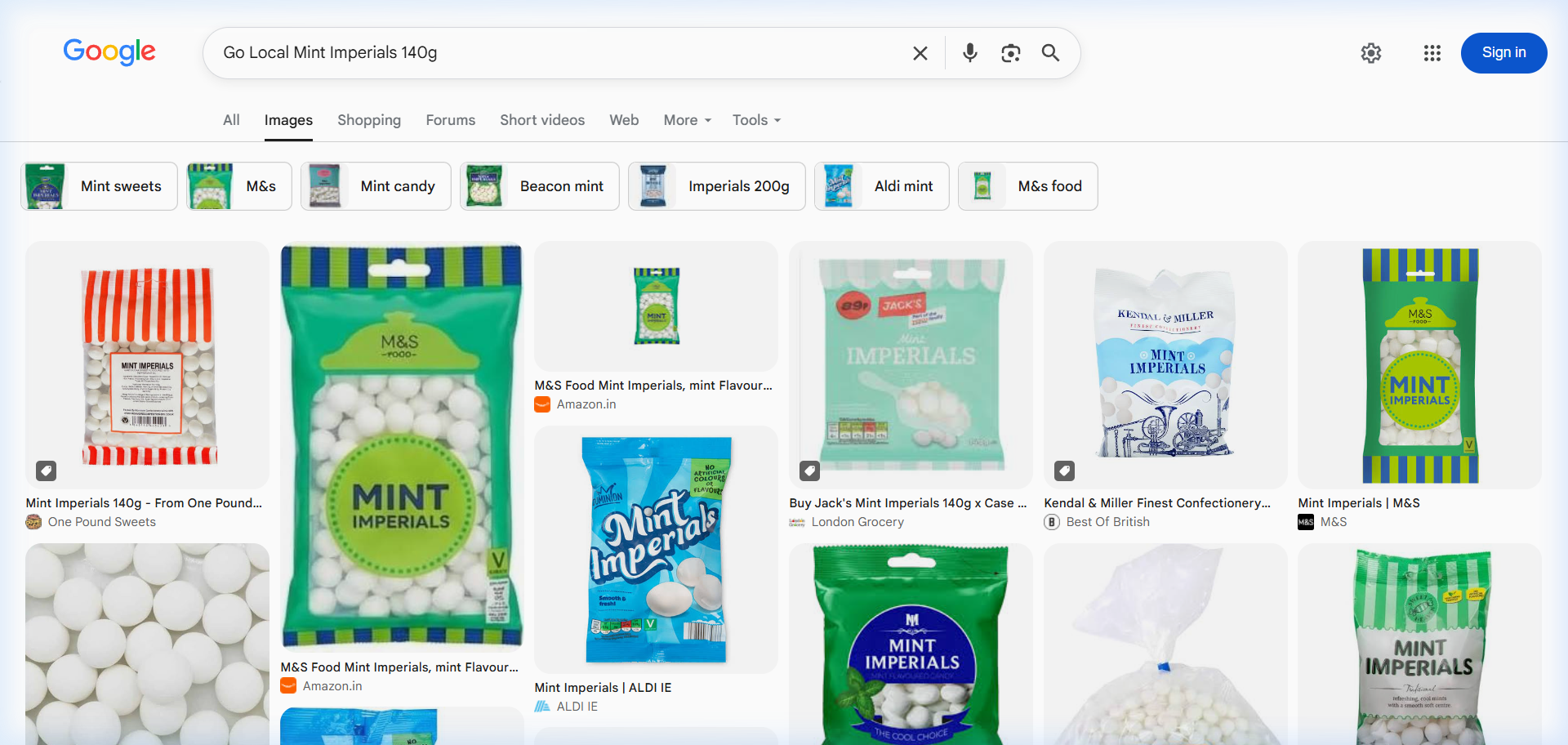Filter by Mint sweets chip

(x=99, y=186)
